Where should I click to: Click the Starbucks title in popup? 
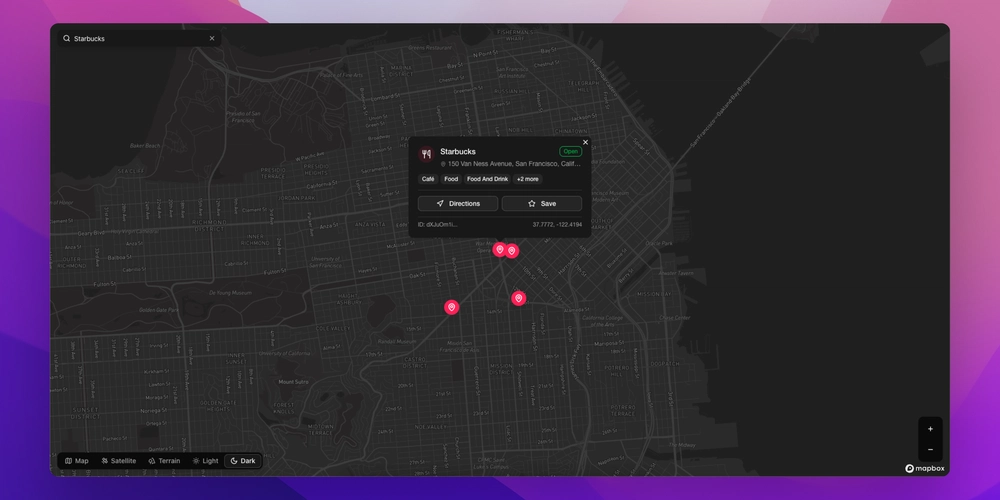[x=458, y=152]
